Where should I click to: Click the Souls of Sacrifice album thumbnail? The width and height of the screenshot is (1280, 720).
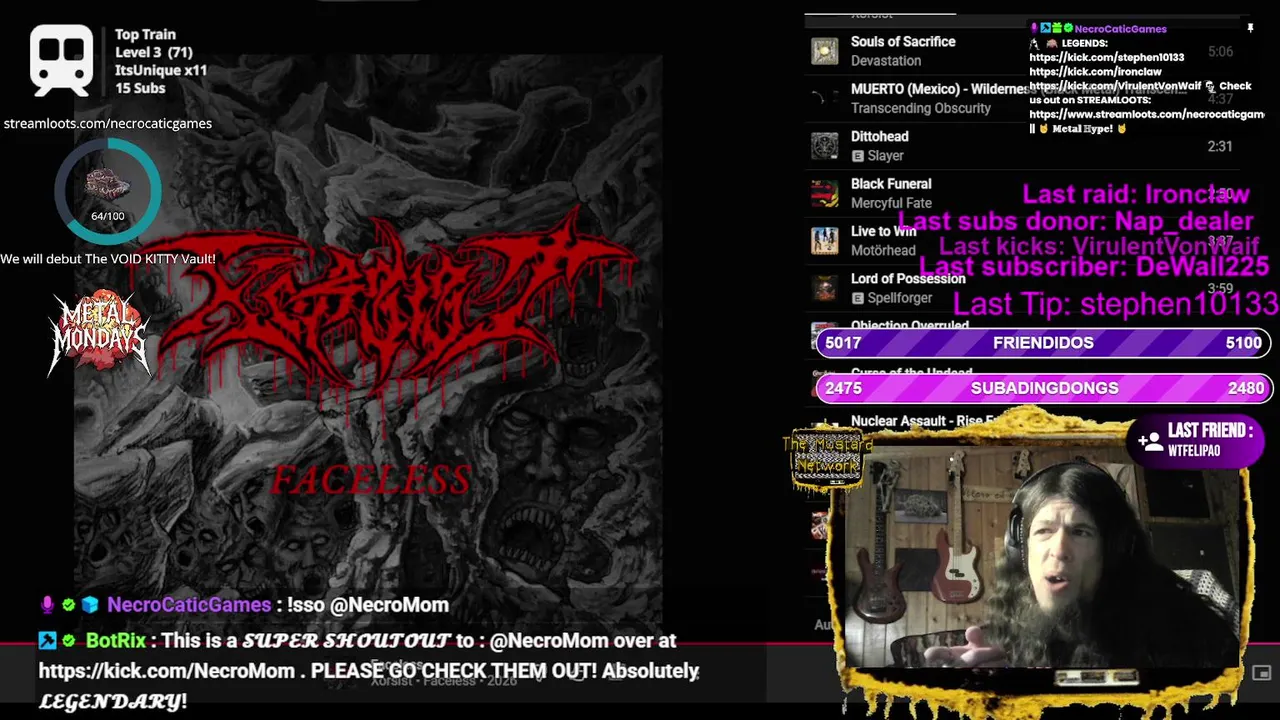tap(825, 51)
